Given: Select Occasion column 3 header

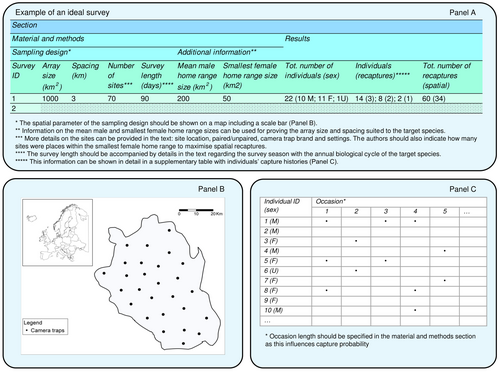Looking at the screenshot, I should (x=386, y=211).
